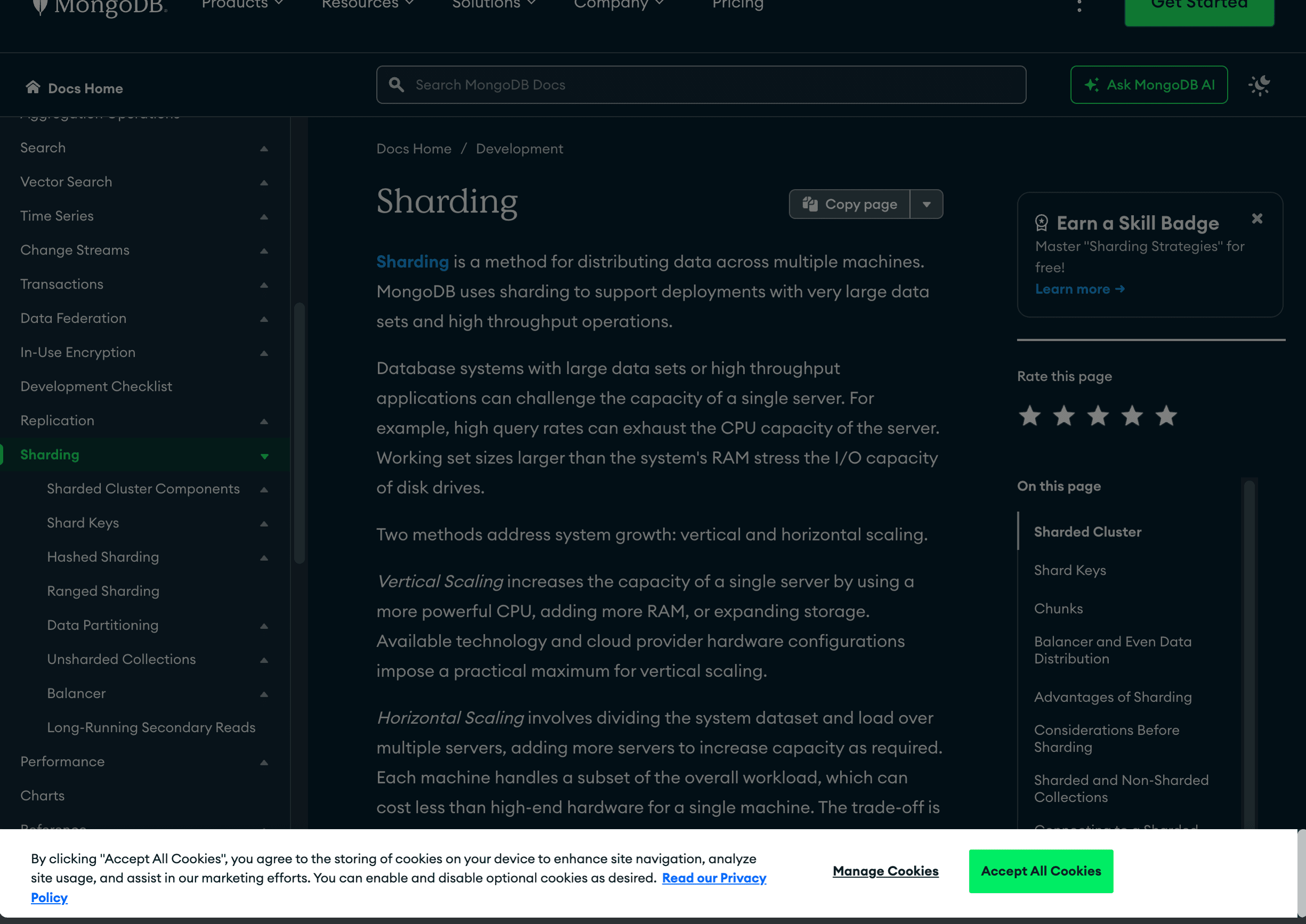The width and height of the screenshot is (1306, 924).
Task: Jump to Balancer and Even Data Distribution
Action: [x=1113, y=650]
